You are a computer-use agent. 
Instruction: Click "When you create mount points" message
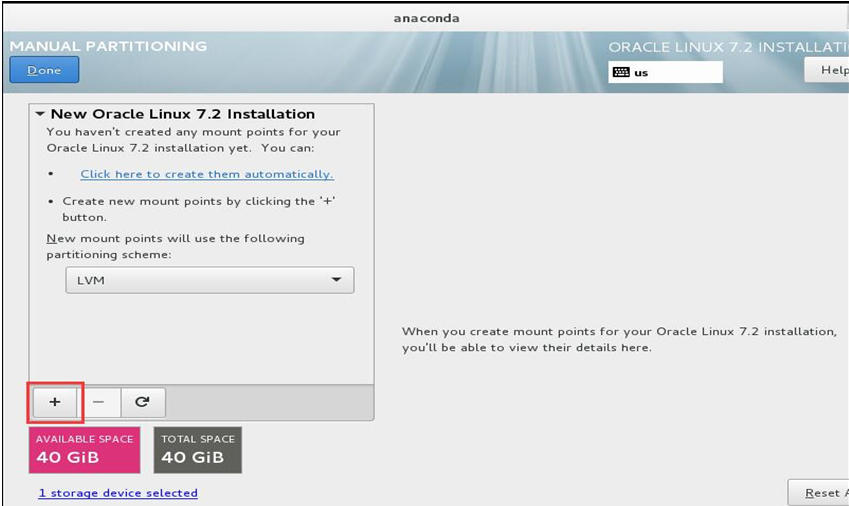point(619,339)
